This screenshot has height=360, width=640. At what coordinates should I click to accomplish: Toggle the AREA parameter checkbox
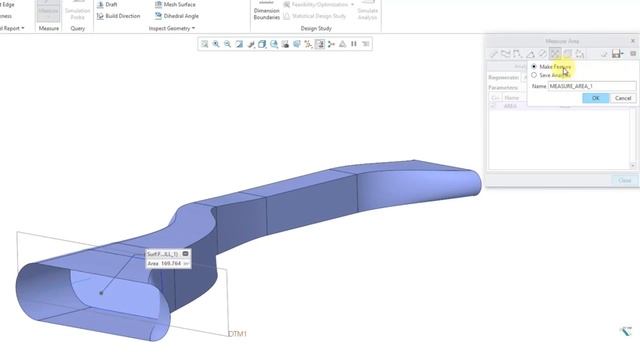[494, 106]
